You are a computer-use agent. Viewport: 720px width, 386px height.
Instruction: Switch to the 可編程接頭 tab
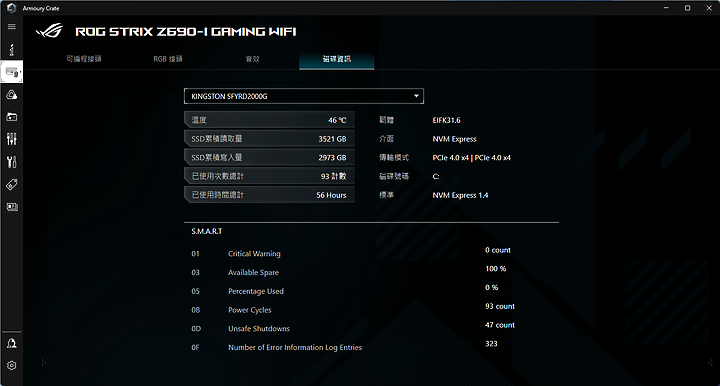pos(84,59)
